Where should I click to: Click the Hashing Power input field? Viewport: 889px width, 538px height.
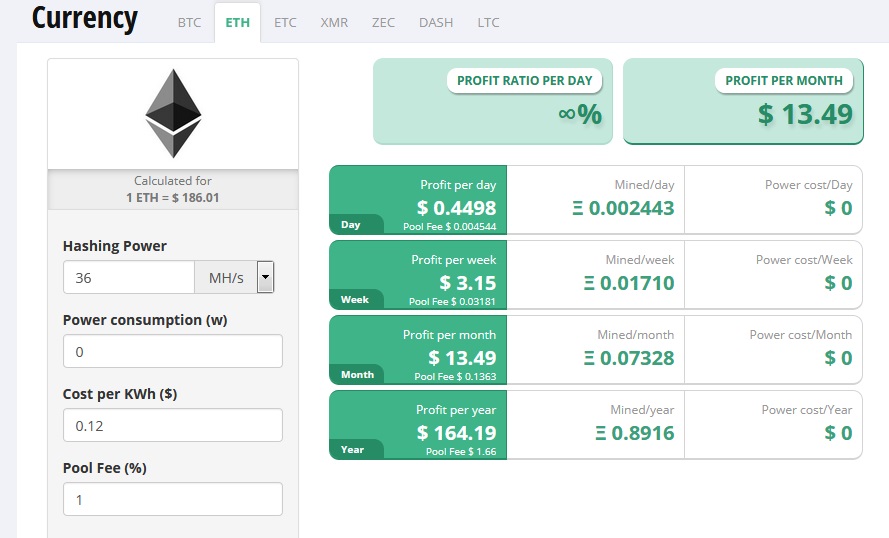tap(129, 278)
